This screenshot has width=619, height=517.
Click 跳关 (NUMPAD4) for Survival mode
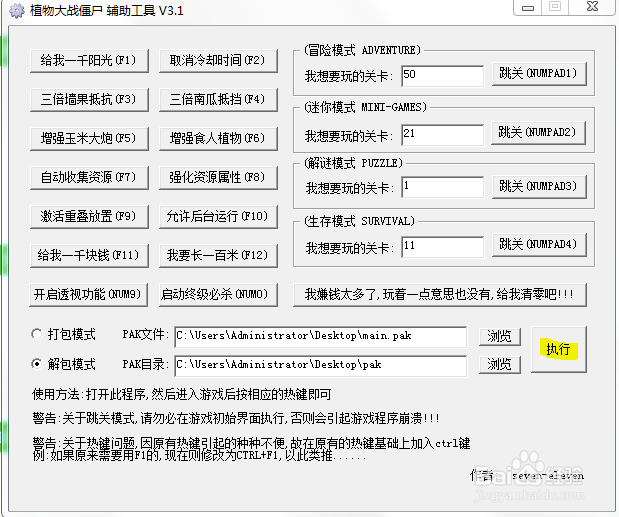click(539, 245)
